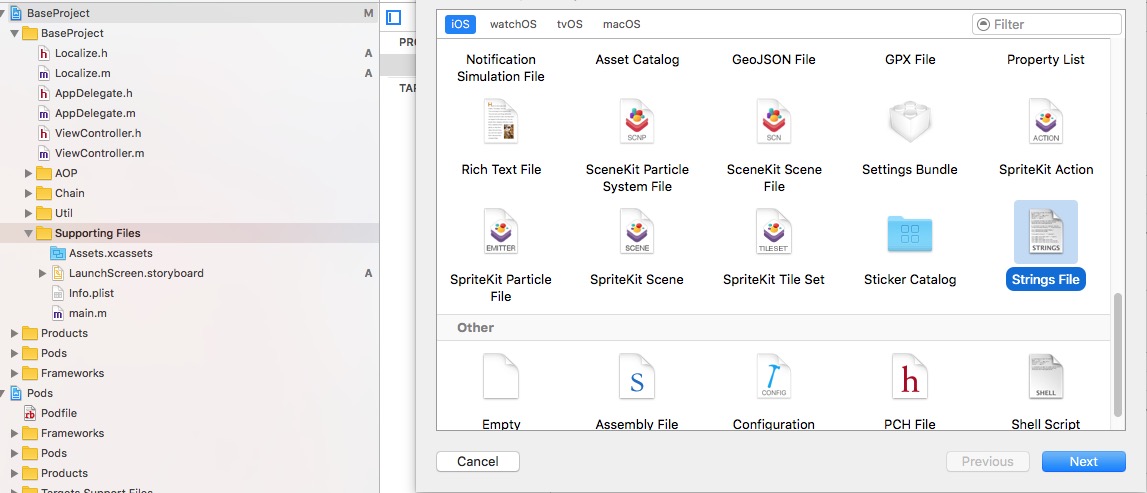Select the Asset Catalog template label

tap(637, 59)
